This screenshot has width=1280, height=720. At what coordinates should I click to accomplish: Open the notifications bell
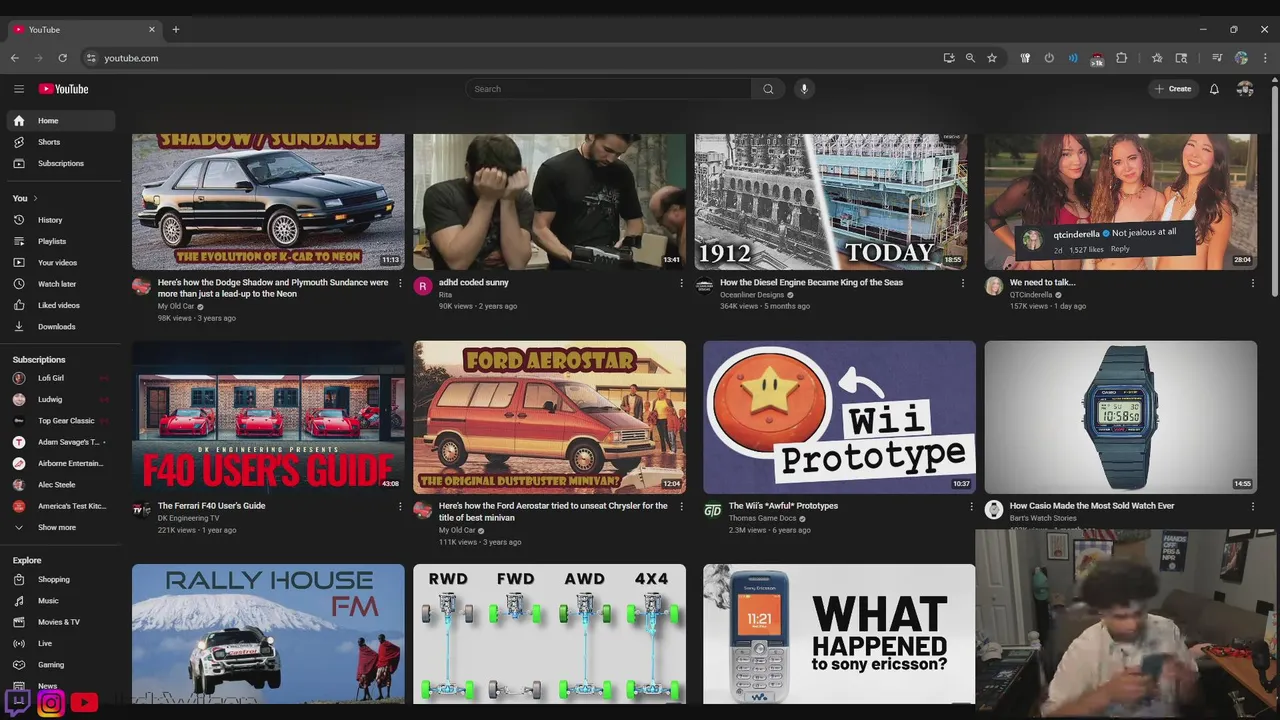(x=1214, y=89)
